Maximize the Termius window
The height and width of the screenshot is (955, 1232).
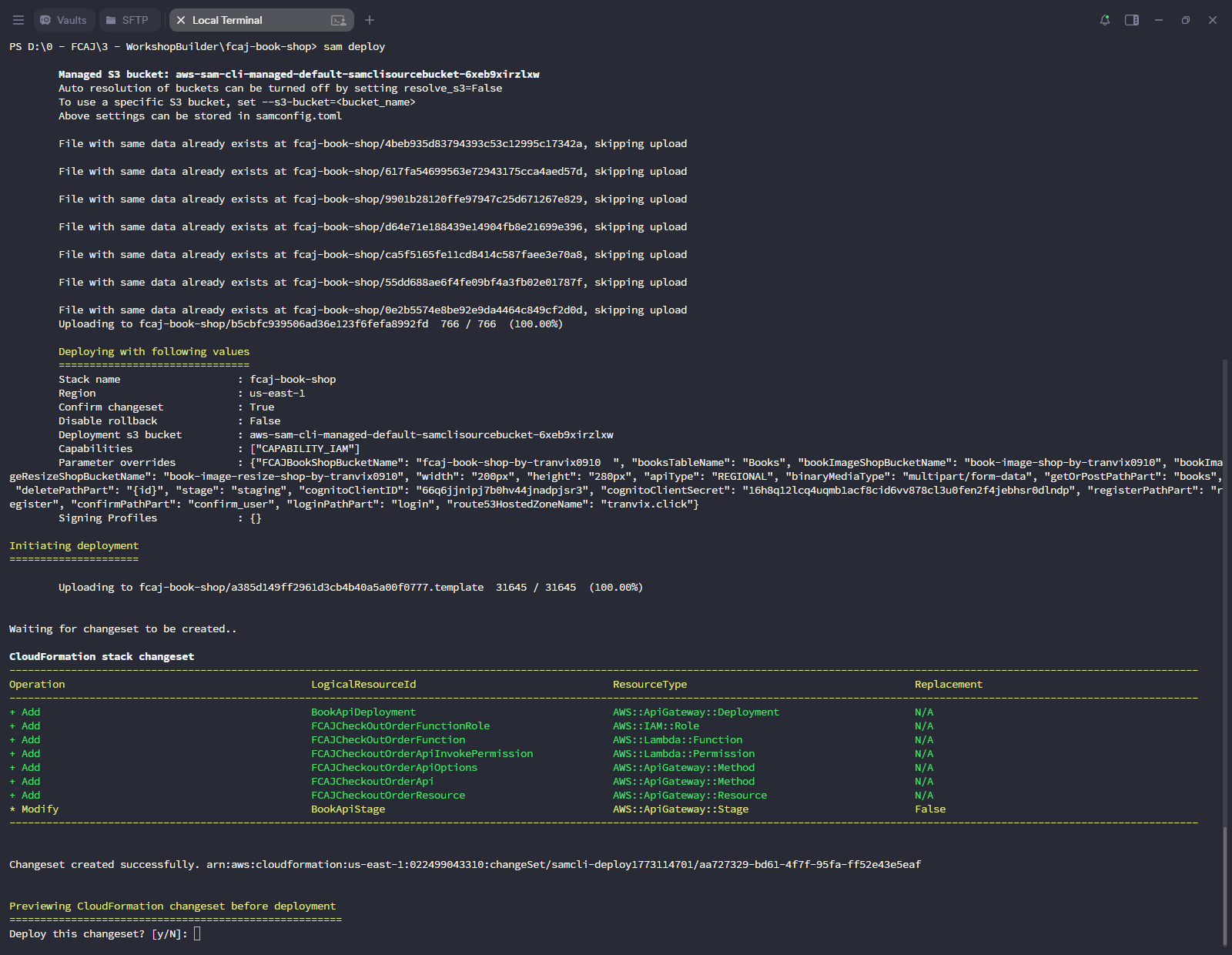(1186, 20)
